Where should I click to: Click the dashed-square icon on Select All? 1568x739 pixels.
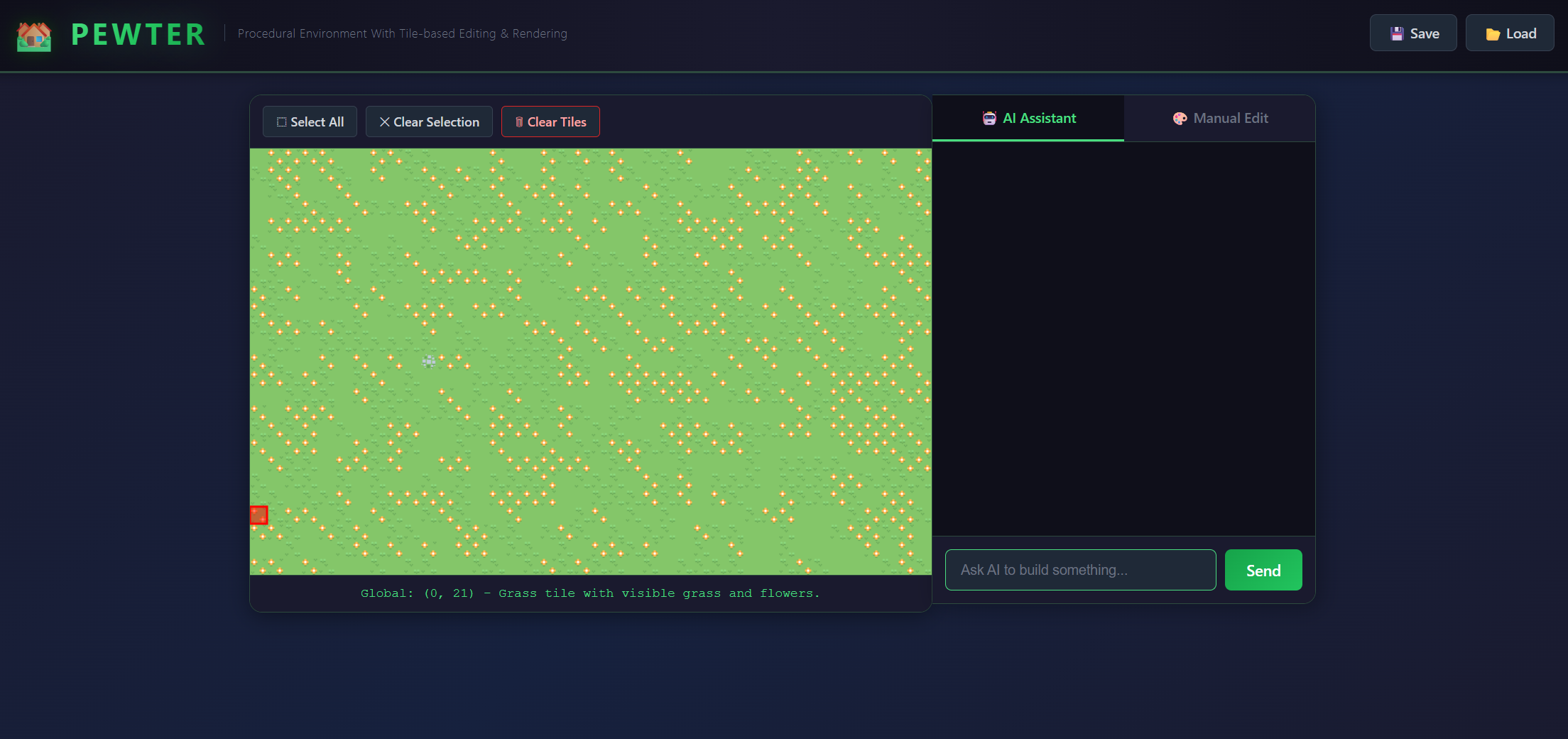pos(281,122)
